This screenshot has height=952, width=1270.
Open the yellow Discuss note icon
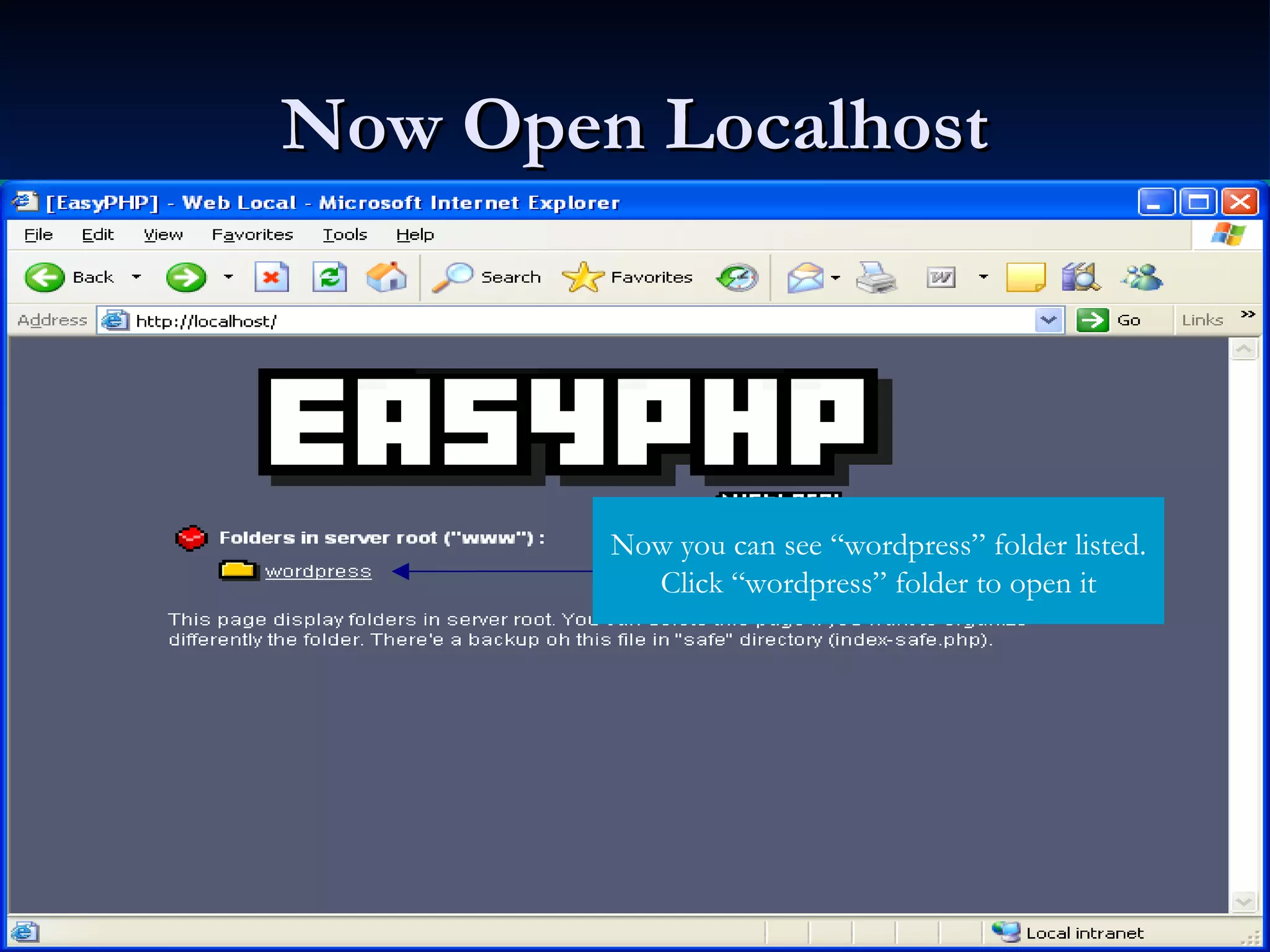[1026, 277]
